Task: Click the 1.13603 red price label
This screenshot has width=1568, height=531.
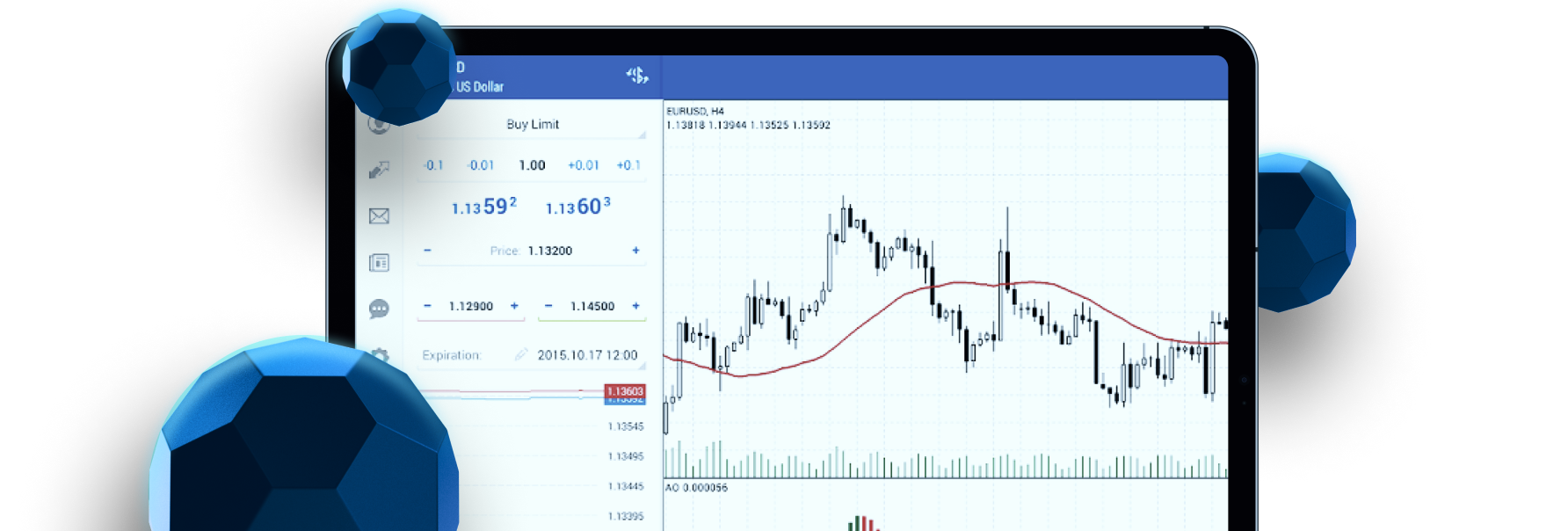Action: 625,391
